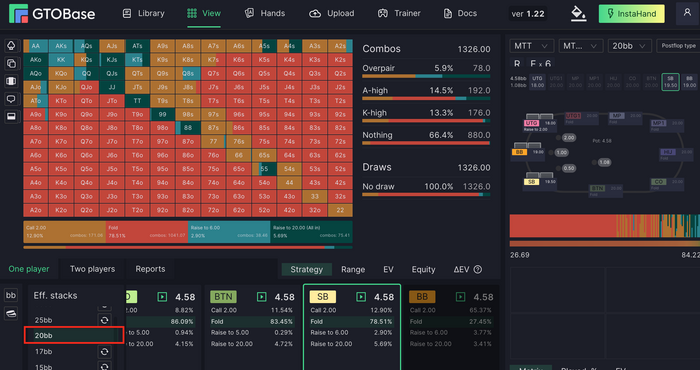Viewport: 700px width, 370px height.
Task: Click the help icon next to ΔEV
Action: pos(478,270)
